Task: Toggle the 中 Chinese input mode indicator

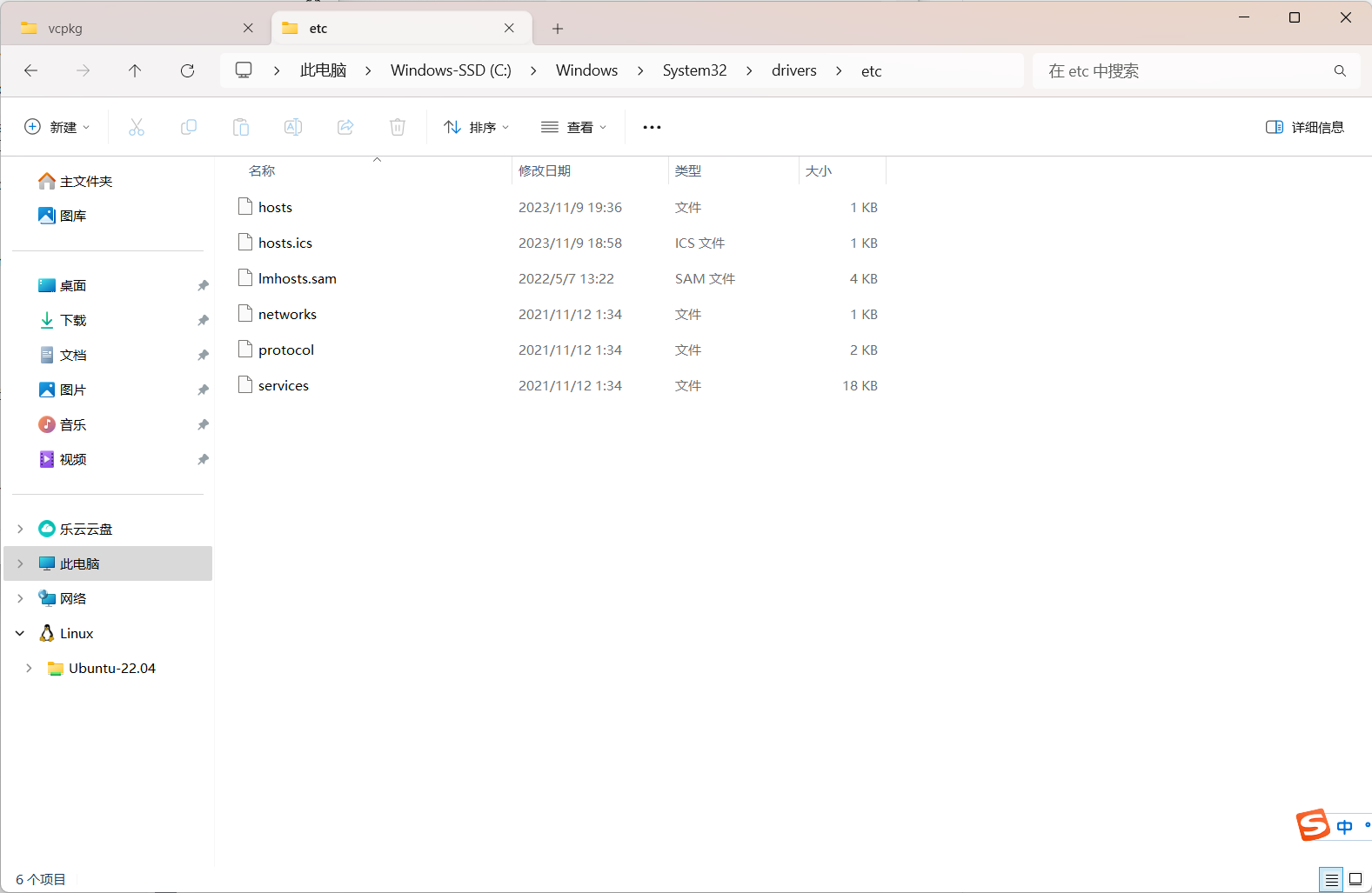Action: [1345, 827]
